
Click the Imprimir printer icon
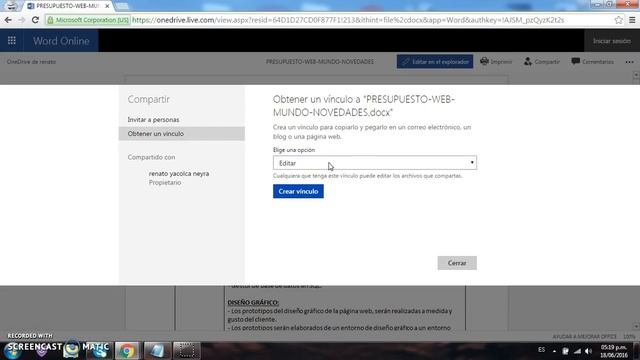pyautogui.click(x=484, y=61)
